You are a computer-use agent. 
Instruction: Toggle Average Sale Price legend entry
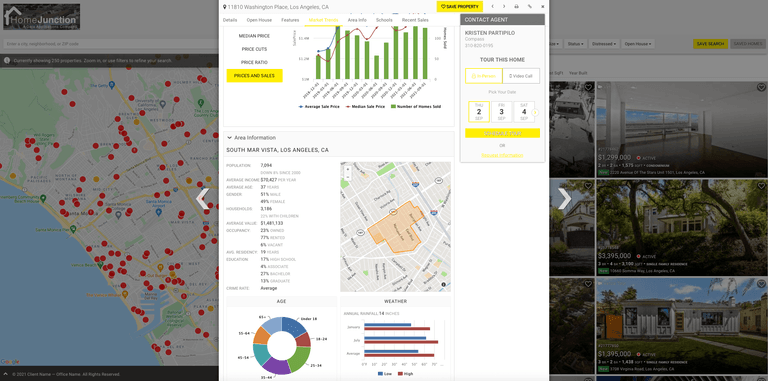[x=319, y=106]
